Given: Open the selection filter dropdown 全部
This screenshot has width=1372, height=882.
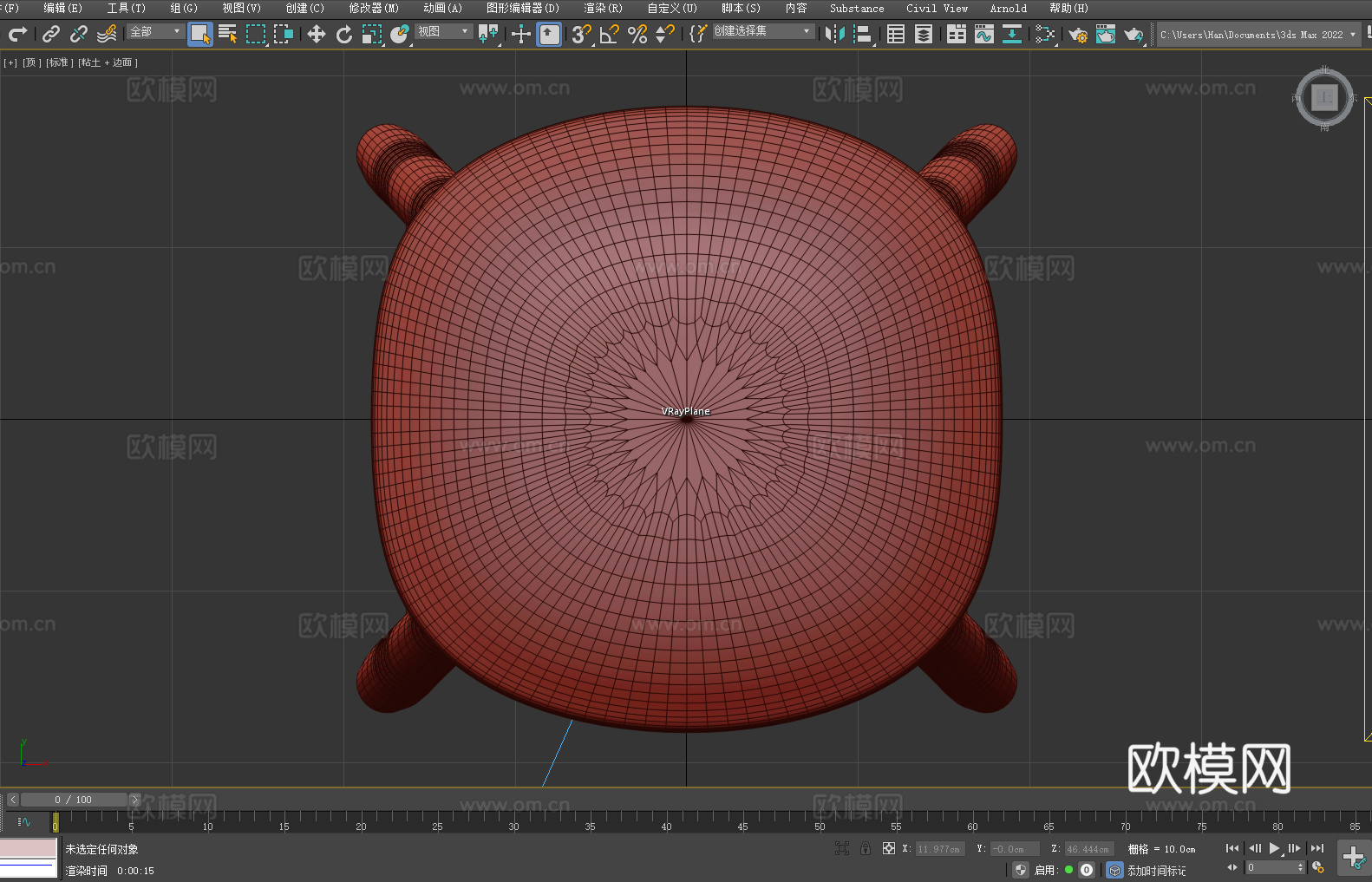Looking at the screenshot, I should [155, 32].
